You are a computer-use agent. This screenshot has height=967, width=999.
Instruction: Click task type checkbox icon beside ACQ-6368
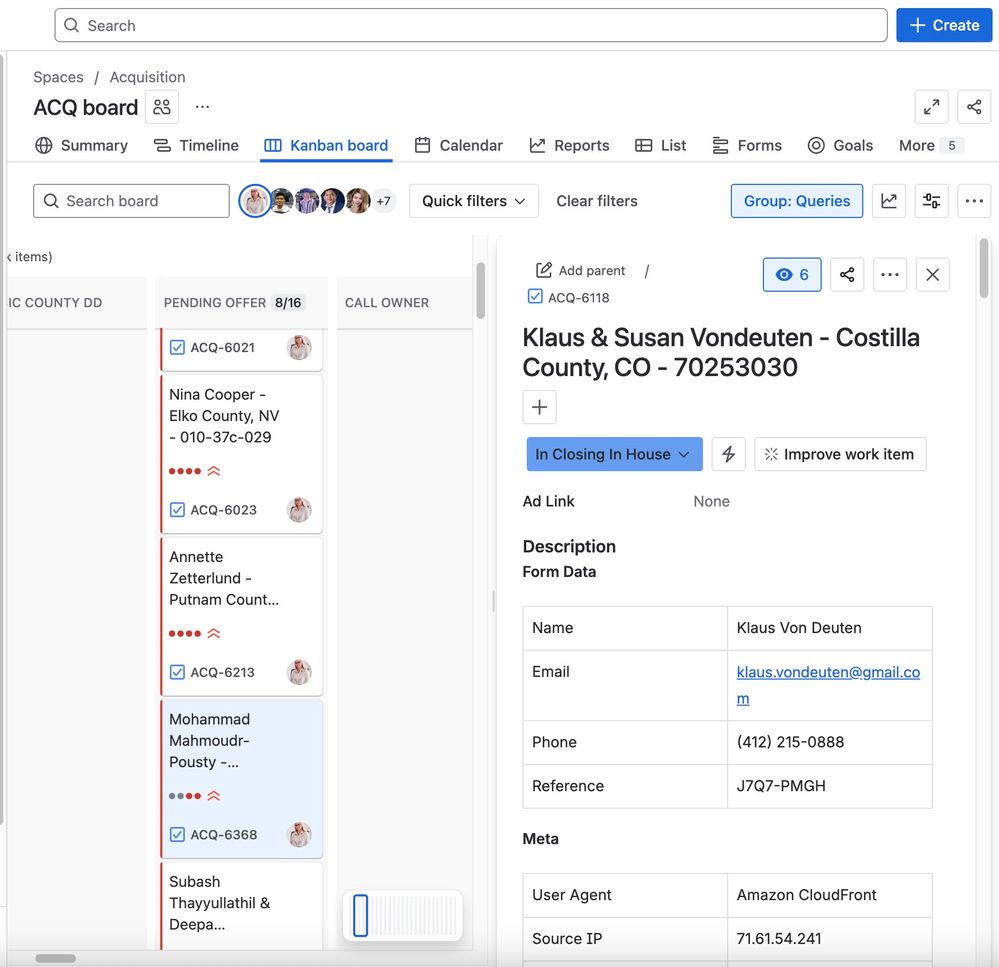click(177, 834)
